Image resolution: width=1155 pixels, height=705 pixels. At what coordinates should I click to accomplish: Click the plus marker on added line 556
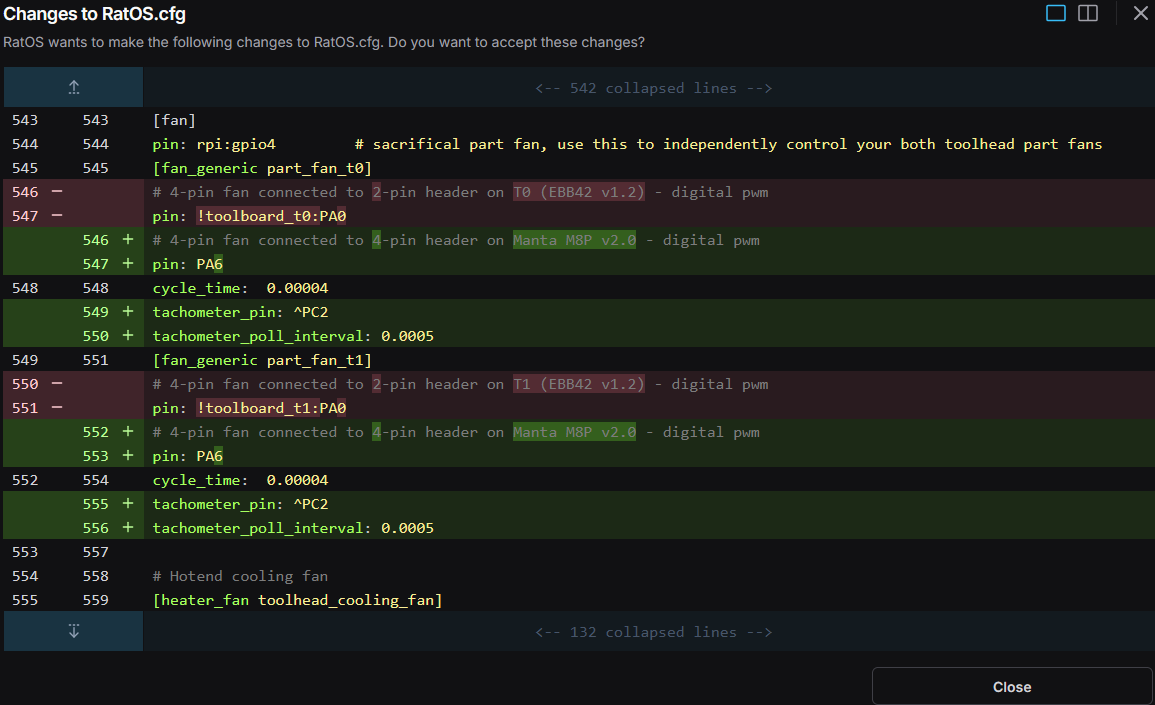point(127,527)
